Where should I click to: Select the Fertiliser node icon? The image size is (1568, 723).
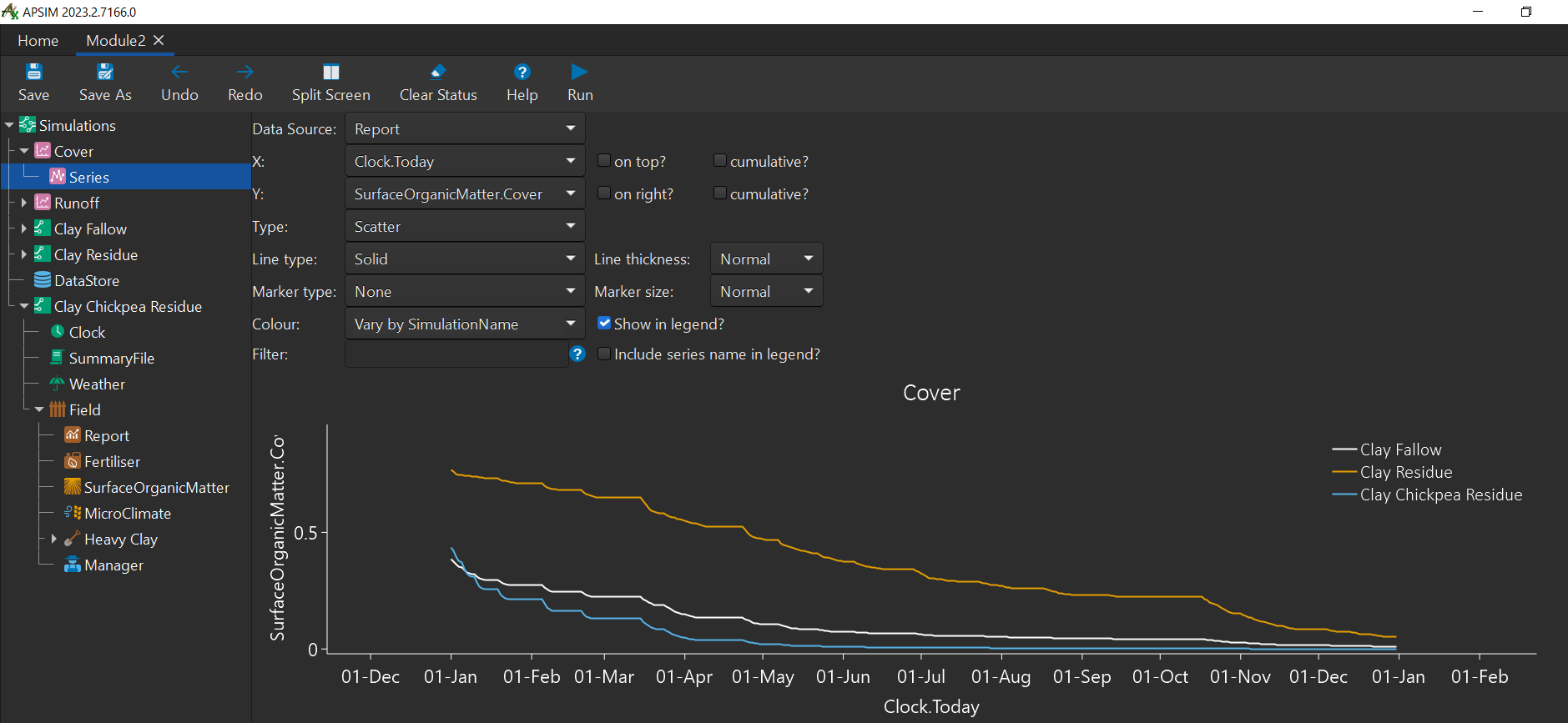click(x=73, y=461)
